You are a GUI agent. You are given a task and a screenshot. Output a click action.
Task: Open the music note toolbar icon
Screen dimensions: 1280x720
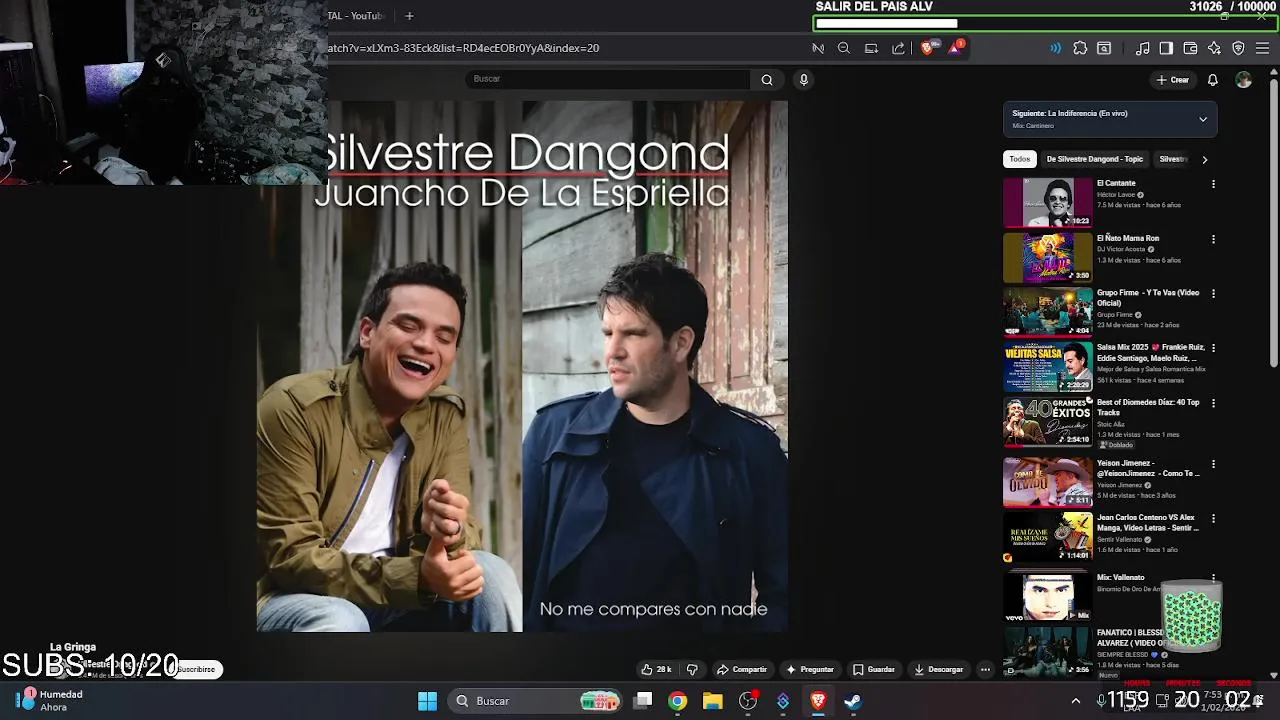click(1143, 48)
